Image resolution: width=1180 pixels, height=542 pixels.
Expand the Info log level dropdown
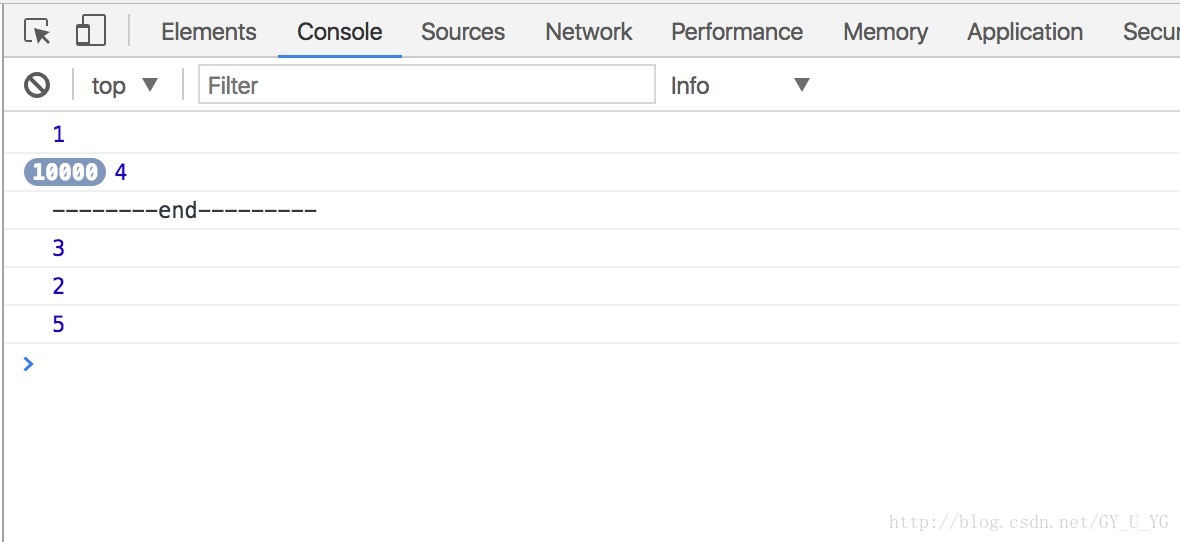[x=740, y=85]
